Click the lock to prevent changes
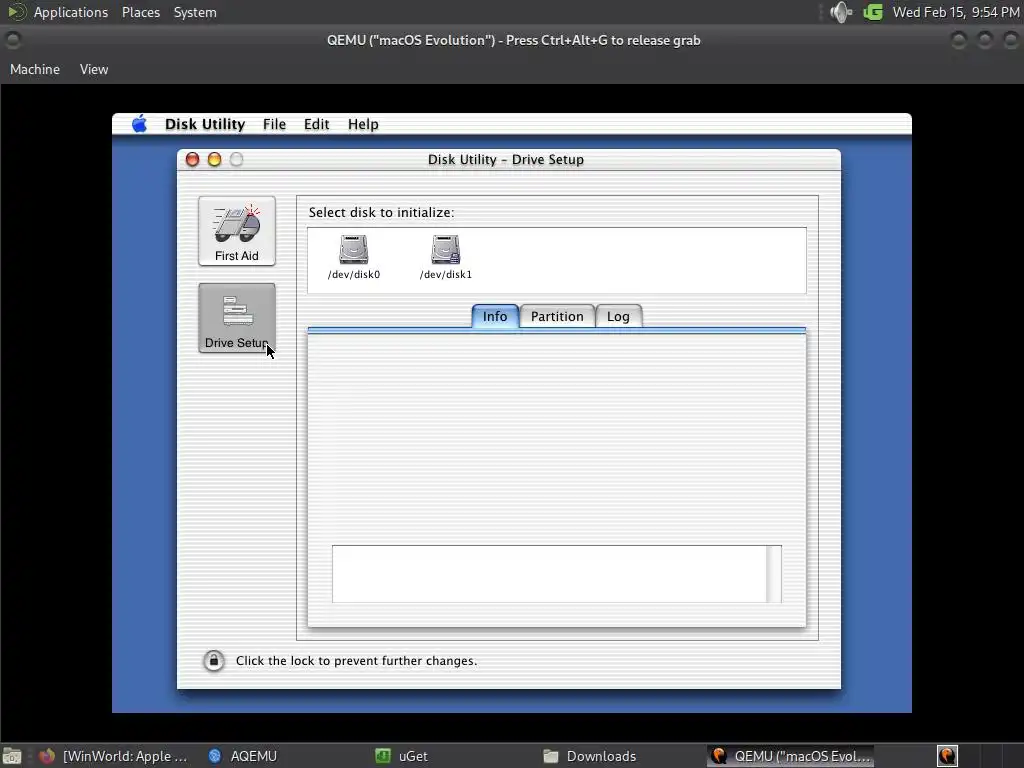 tap(214, 660)
